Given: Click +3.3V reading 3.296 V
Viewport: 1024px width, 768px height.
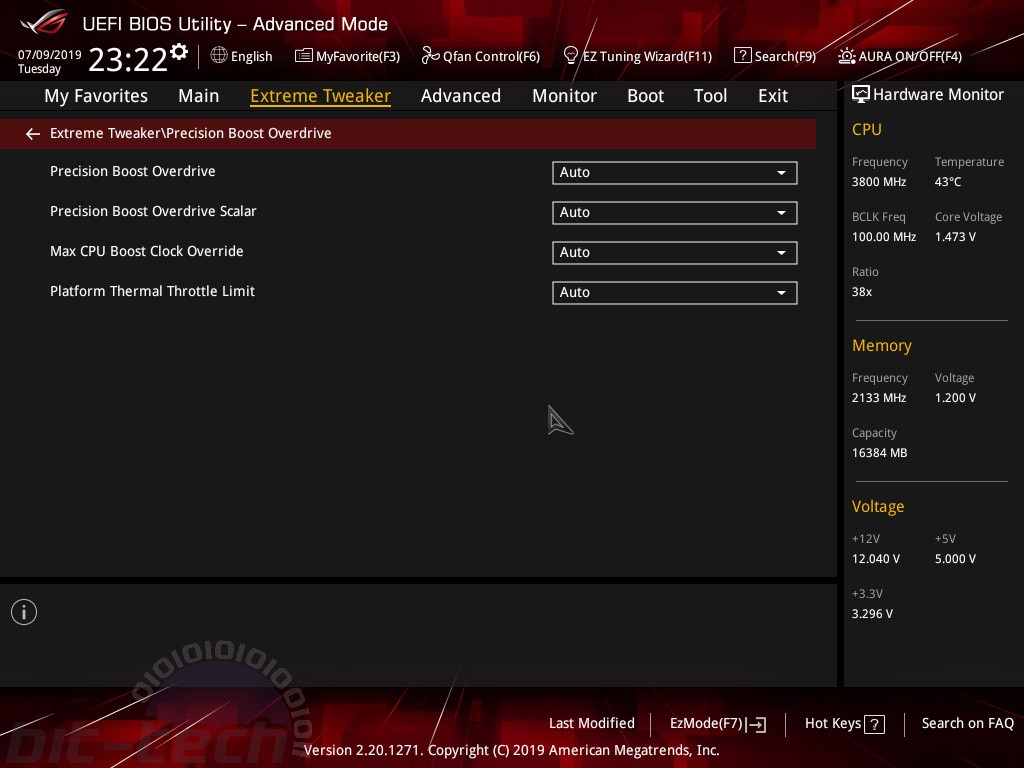Looking at the screenshot, I should [872, 614].
